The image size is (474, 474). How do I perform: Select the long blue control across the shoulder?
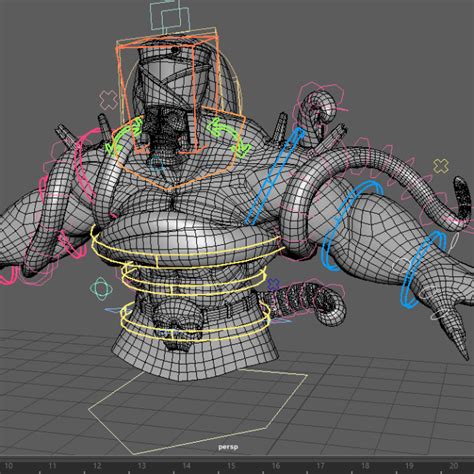275,176
